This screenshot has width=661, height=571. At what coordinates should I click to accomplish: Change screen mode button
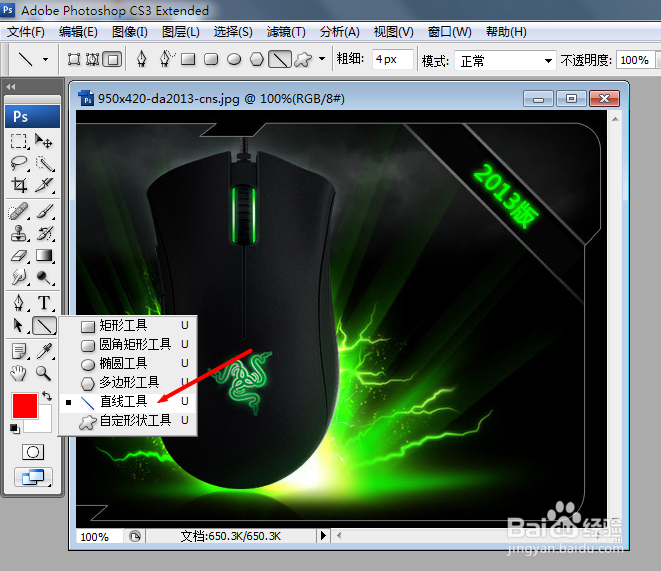click(33, 477)
